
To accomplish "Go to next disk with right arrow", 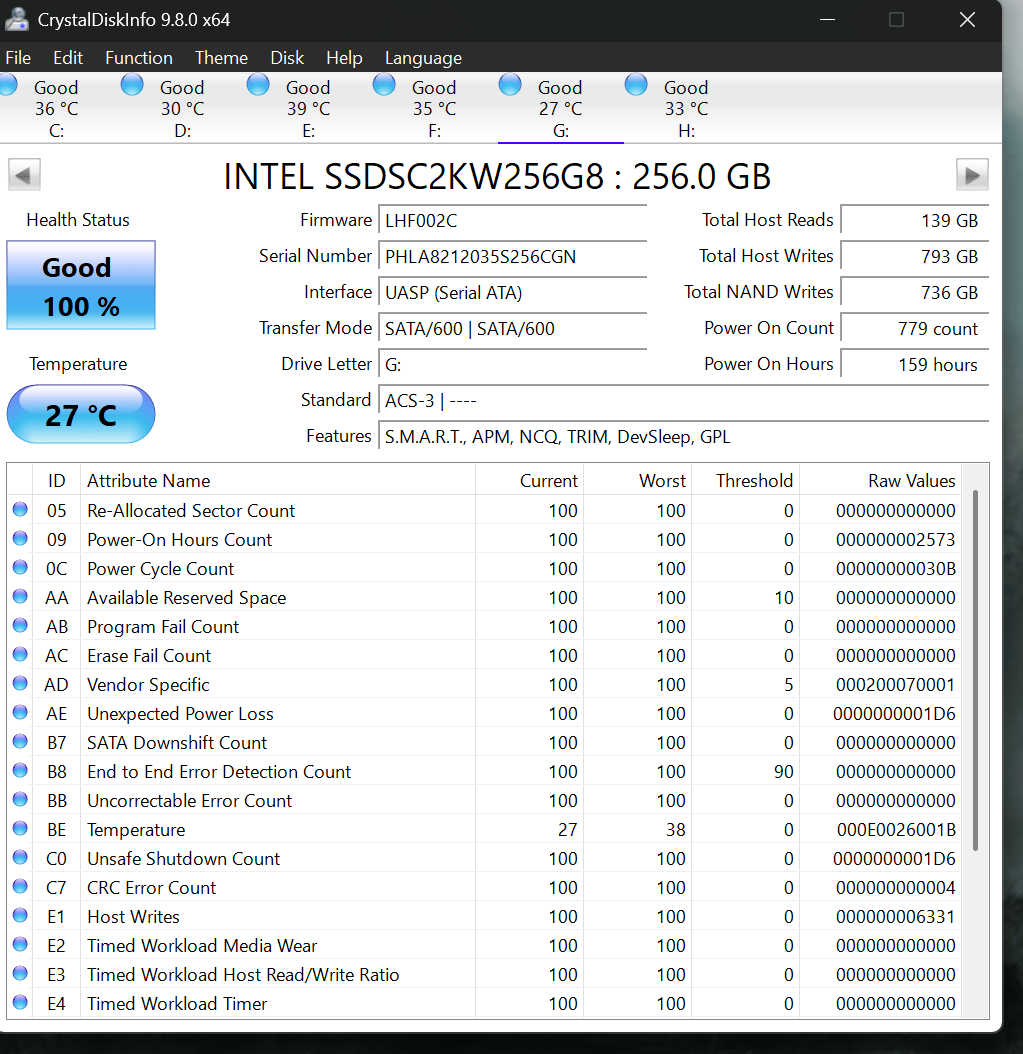I will coord(972,175).
